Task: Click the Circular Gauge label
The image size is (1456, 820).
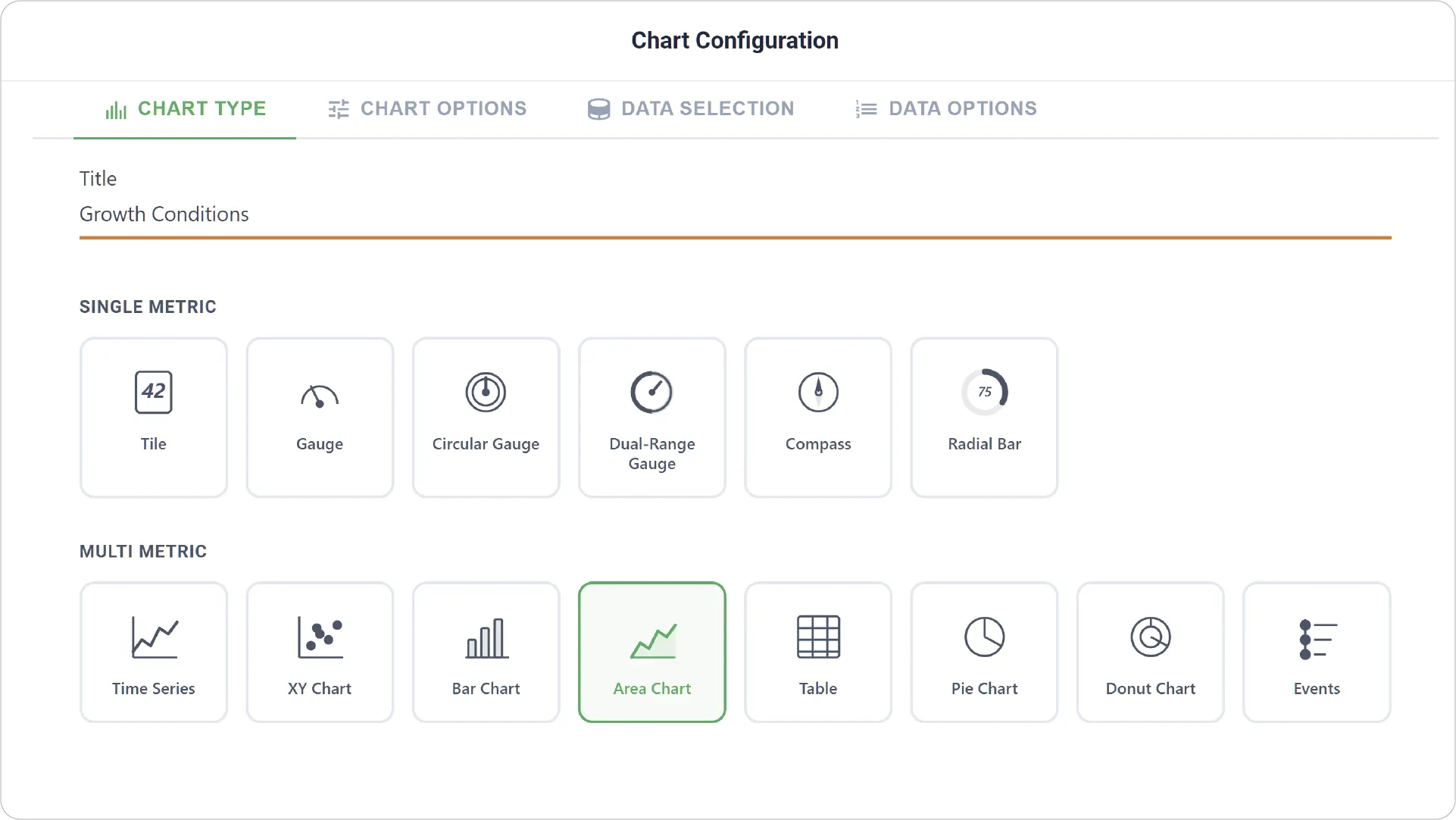Action: click(x=486, y=444)
